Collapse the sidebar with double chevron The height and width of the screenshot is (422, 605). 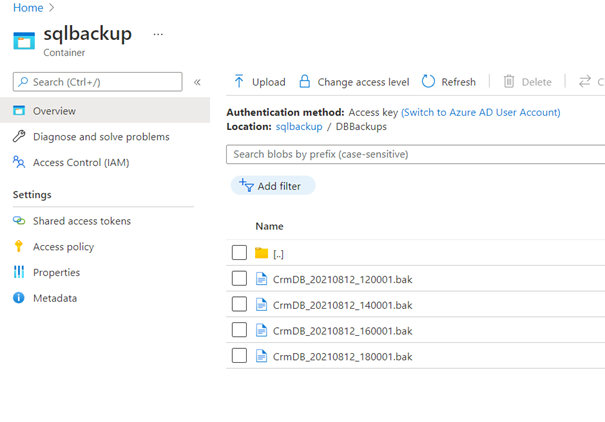(x=197, y=82)
